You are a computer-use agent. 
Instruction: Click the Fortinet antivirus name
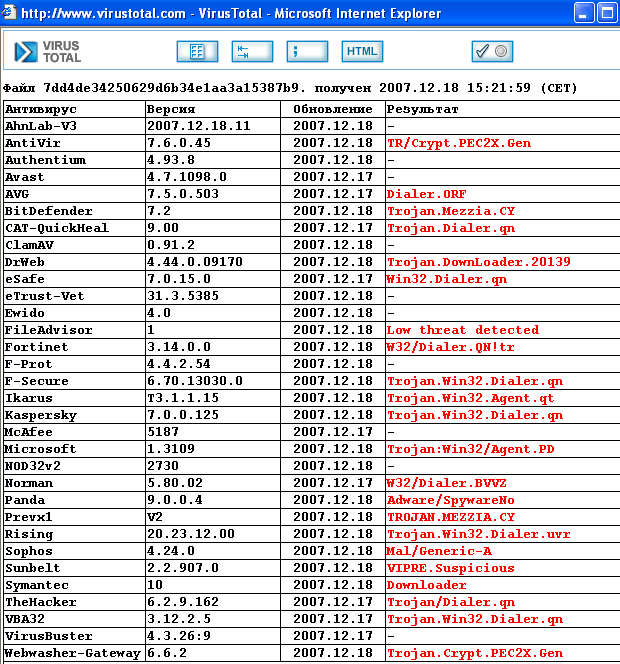click(x=36, y=347)
